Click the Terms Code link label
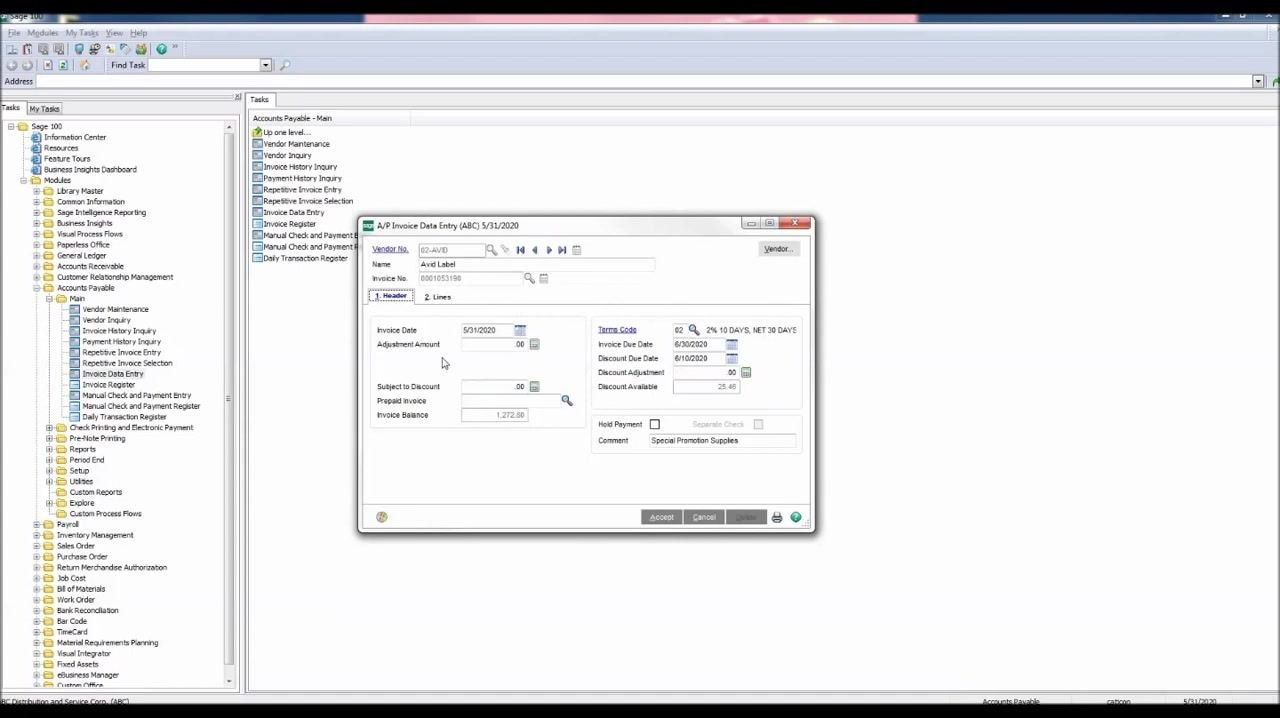This screenshot has width=1280, height=718. 617,330
